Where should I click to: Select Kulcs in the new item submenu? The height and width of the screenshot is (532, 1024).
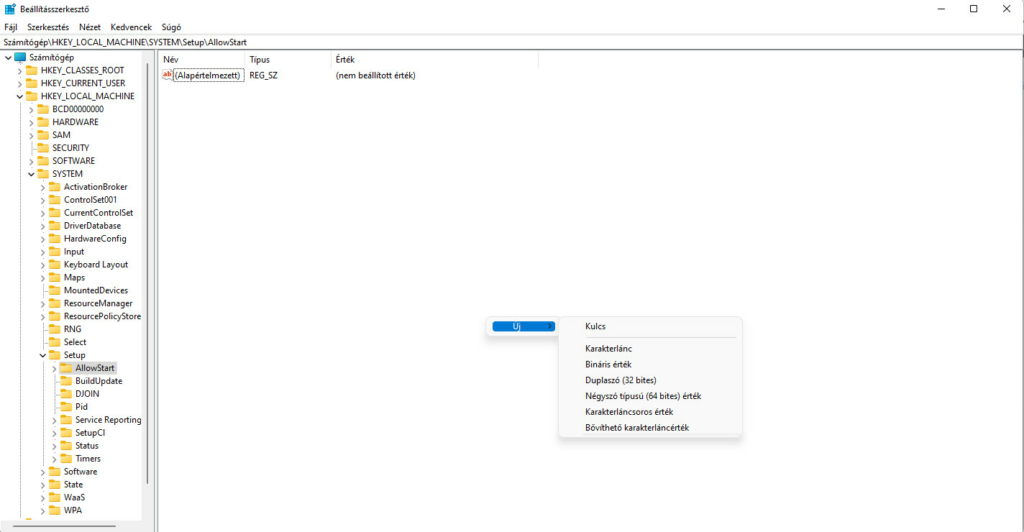pyautogui.click(x=595, y=326)
